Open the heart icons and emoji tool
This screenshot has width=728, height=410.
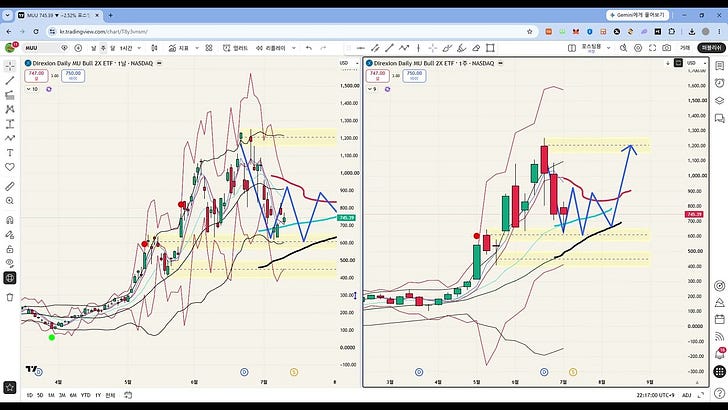(10, 167)
